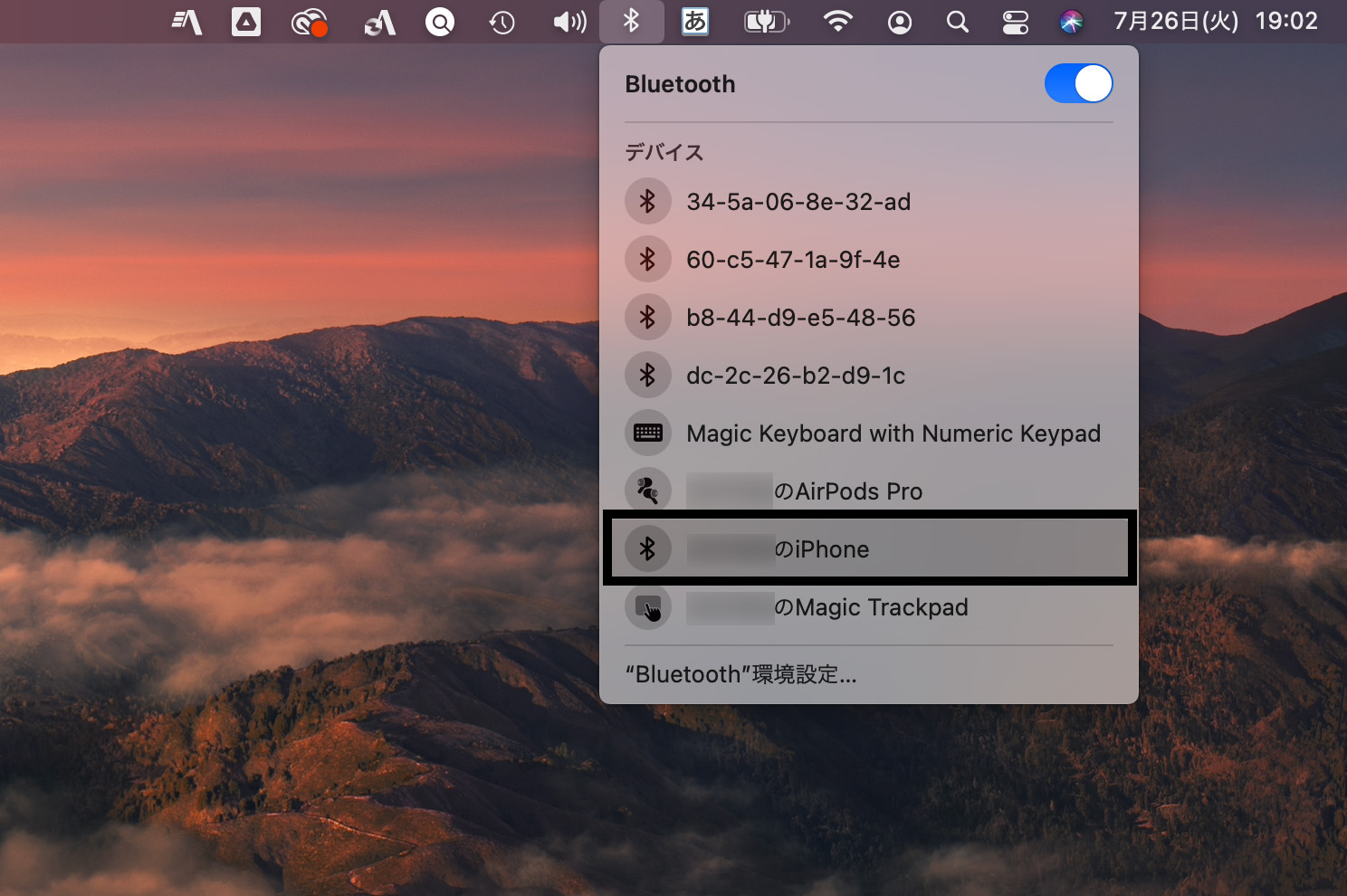Click the leftmost striped A menu bar icon
The image size is (1347, 896).
[x=186, y=22]
